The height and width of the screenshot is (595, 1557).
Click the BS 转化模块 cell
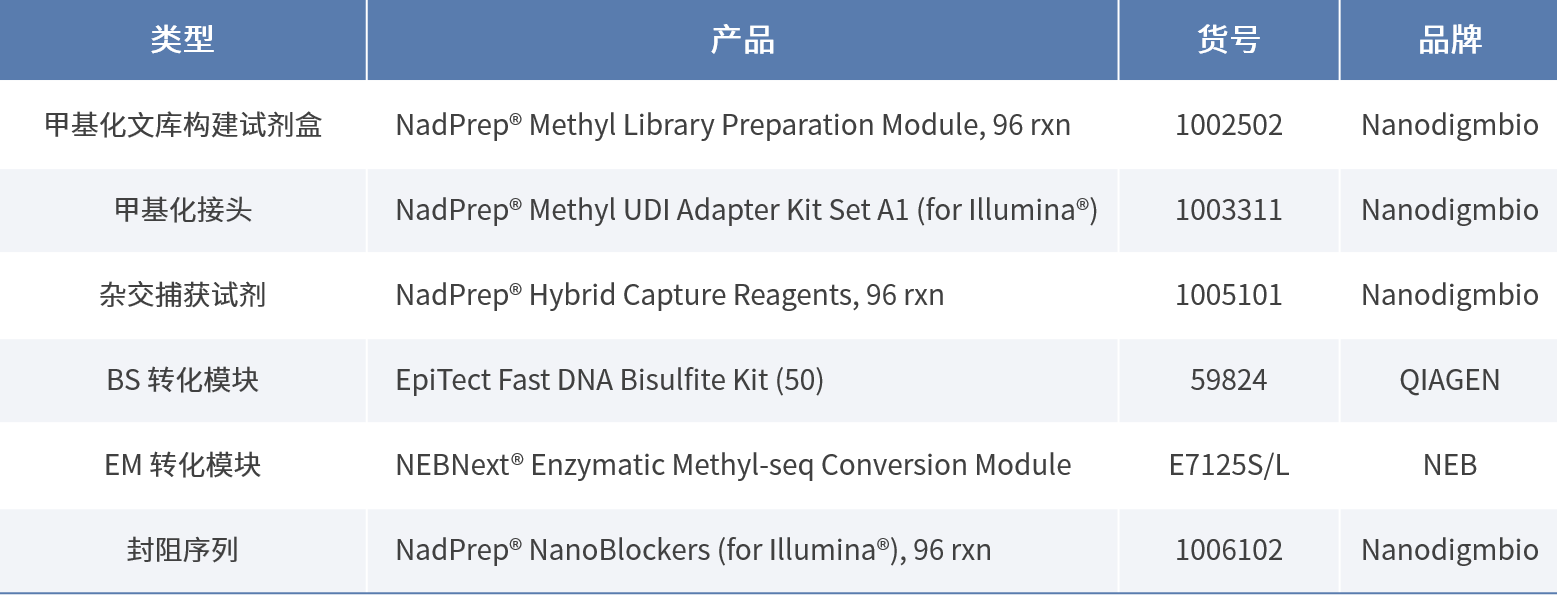[183, 380]
